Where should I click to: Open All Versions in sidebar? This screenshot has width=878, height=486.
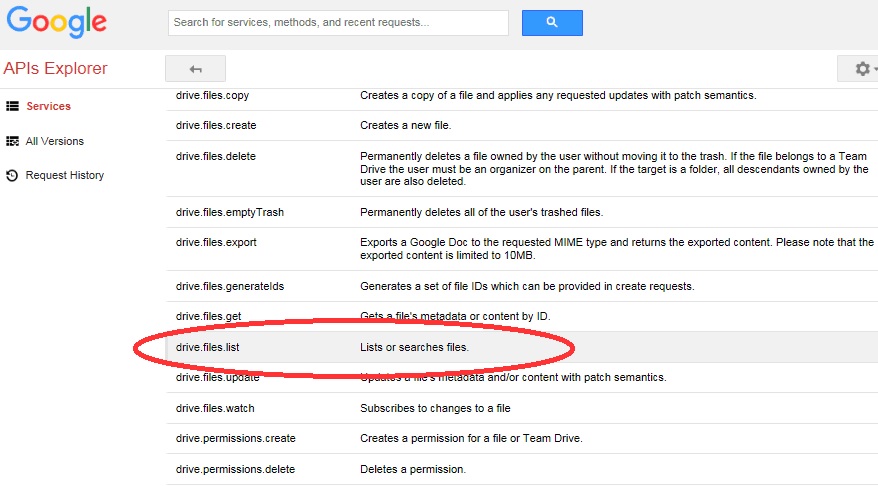(x=55, y=141)
